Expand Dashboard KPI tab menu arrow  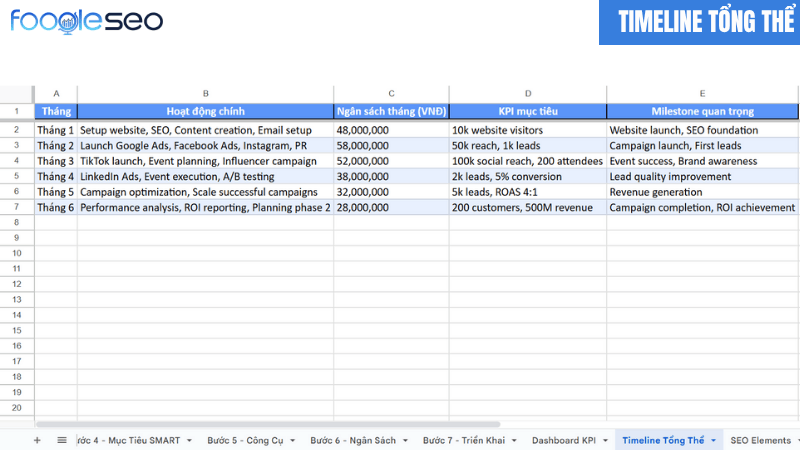point(605,441)
